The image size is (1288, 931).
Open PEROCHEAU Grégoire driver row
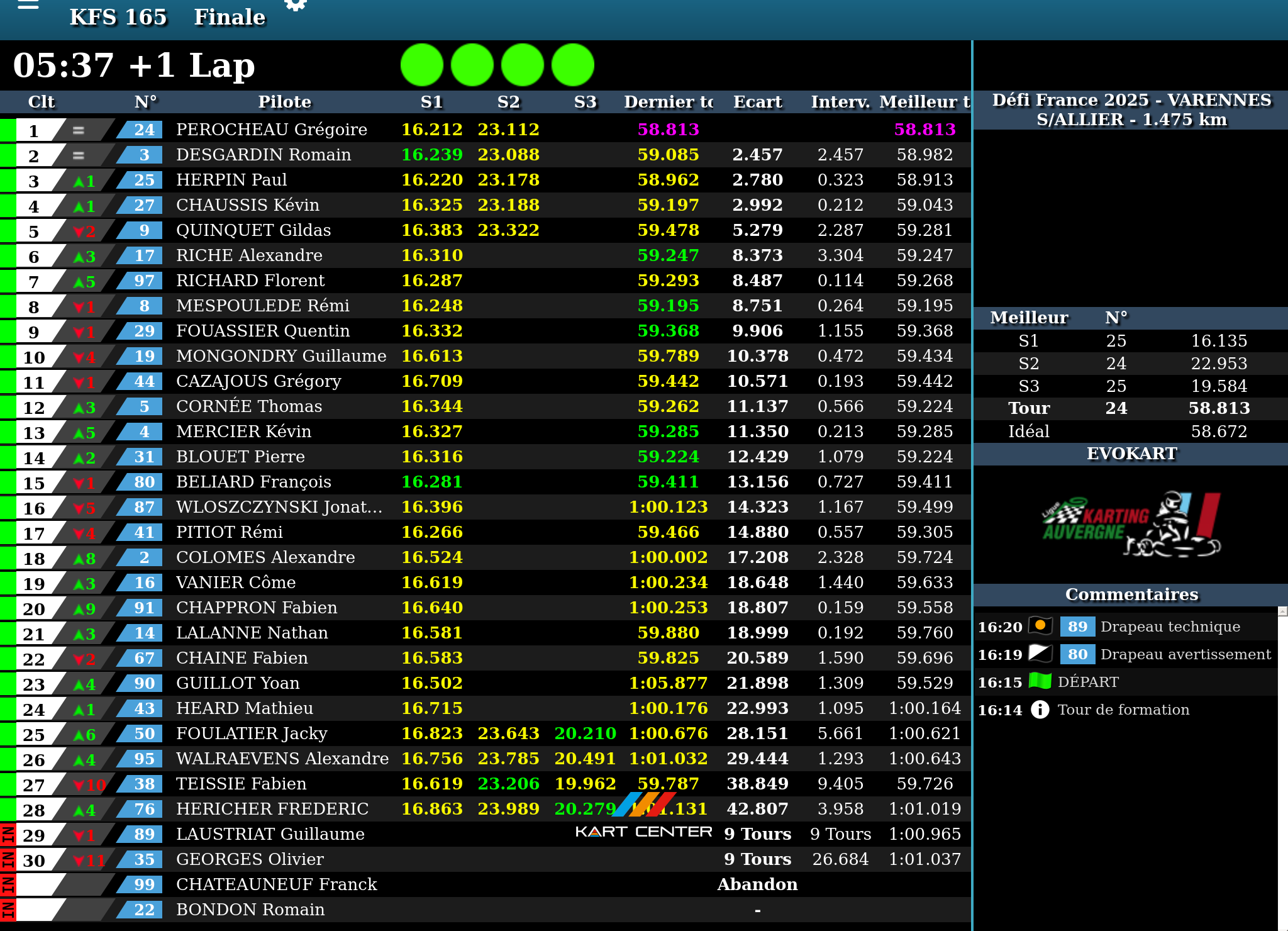tap(271, 130)
